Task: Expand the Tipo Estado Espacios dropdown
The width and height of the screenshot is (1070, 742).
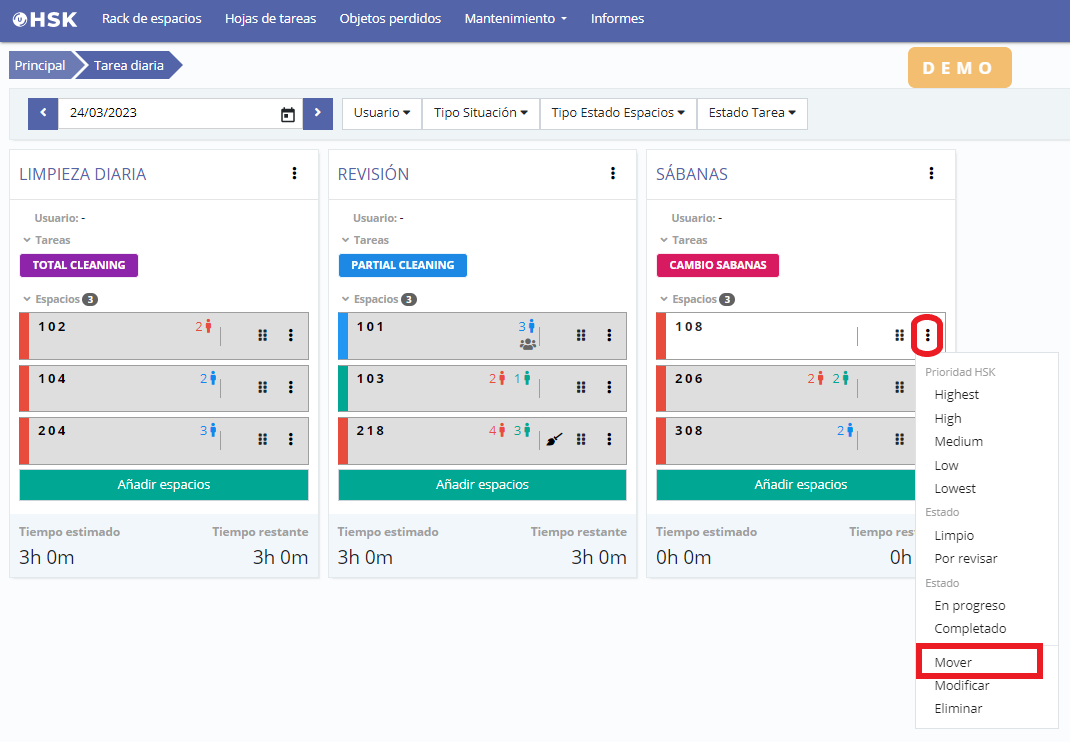Action: tap(617, 113)
